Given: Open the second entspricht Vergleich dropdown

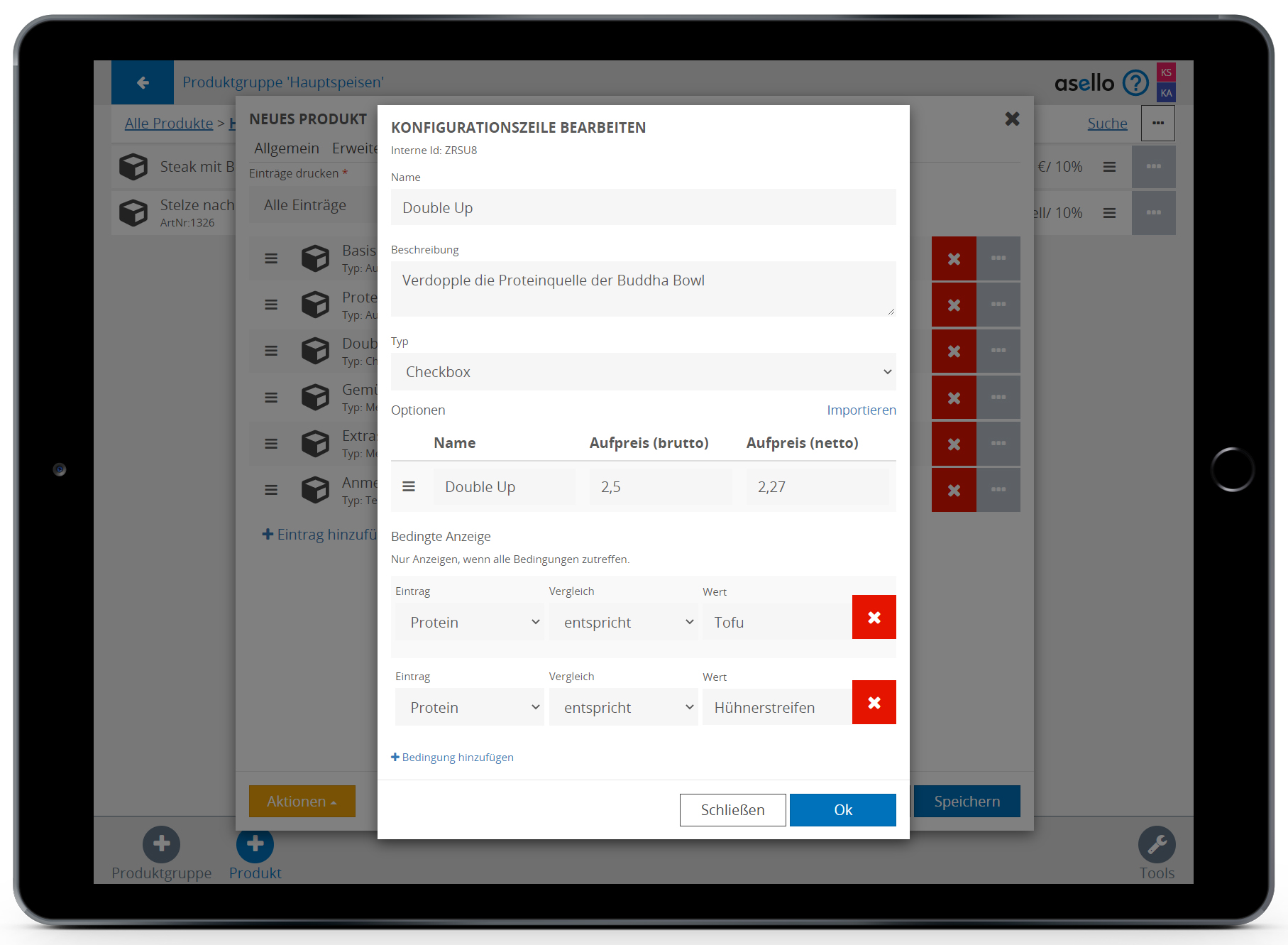Looking at the screenshot, I should click(x=623, y=708).
